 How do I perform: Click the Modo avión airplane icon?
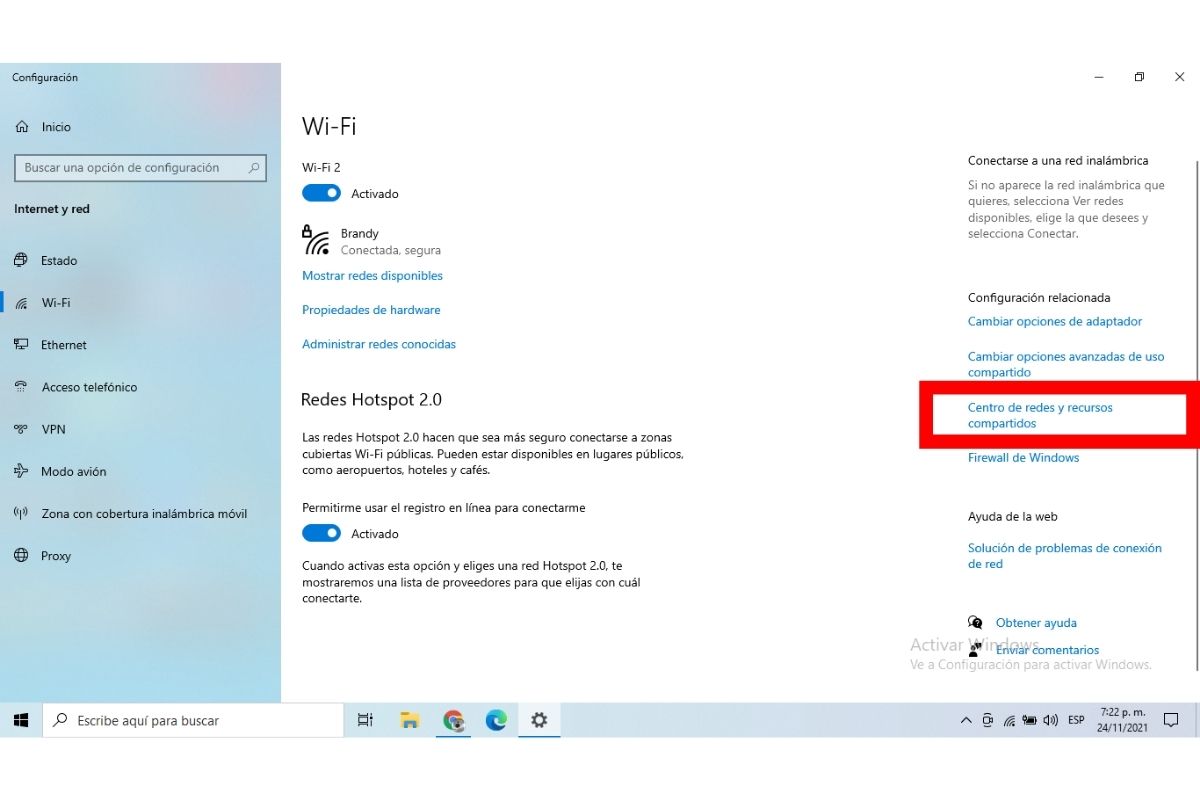tap(21, 471)
